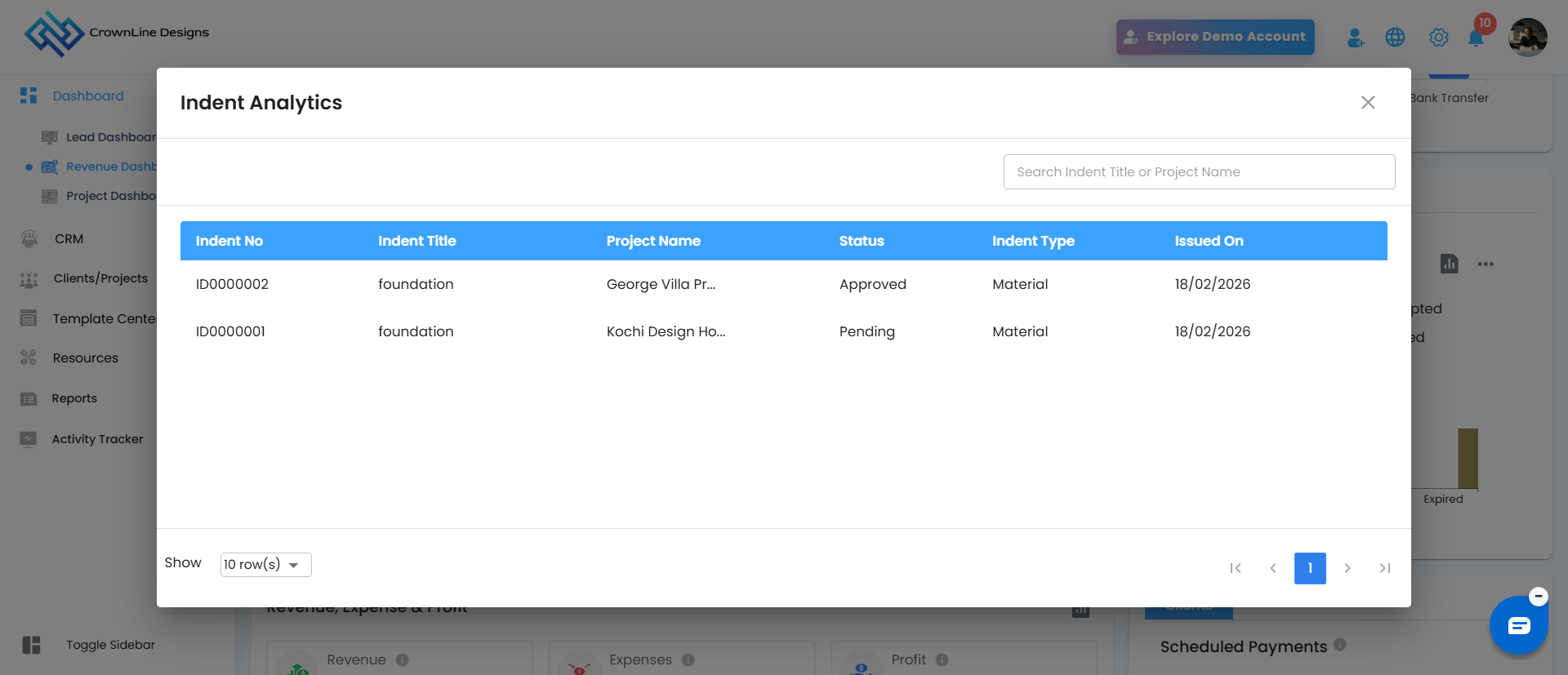Sort by Issued On column header
1568x675 pixels.
pos(1209,241)
